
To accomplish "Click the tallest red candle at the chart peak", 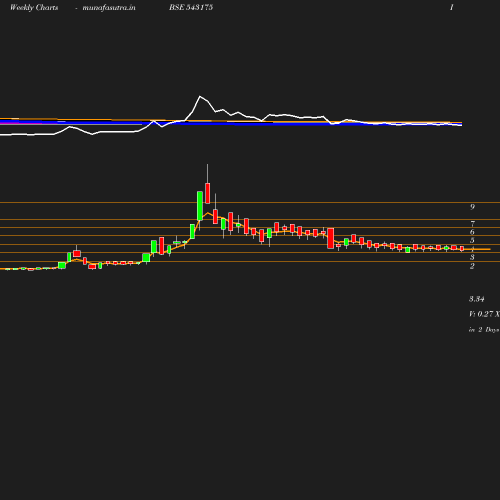I will click(x=208, y=193).
